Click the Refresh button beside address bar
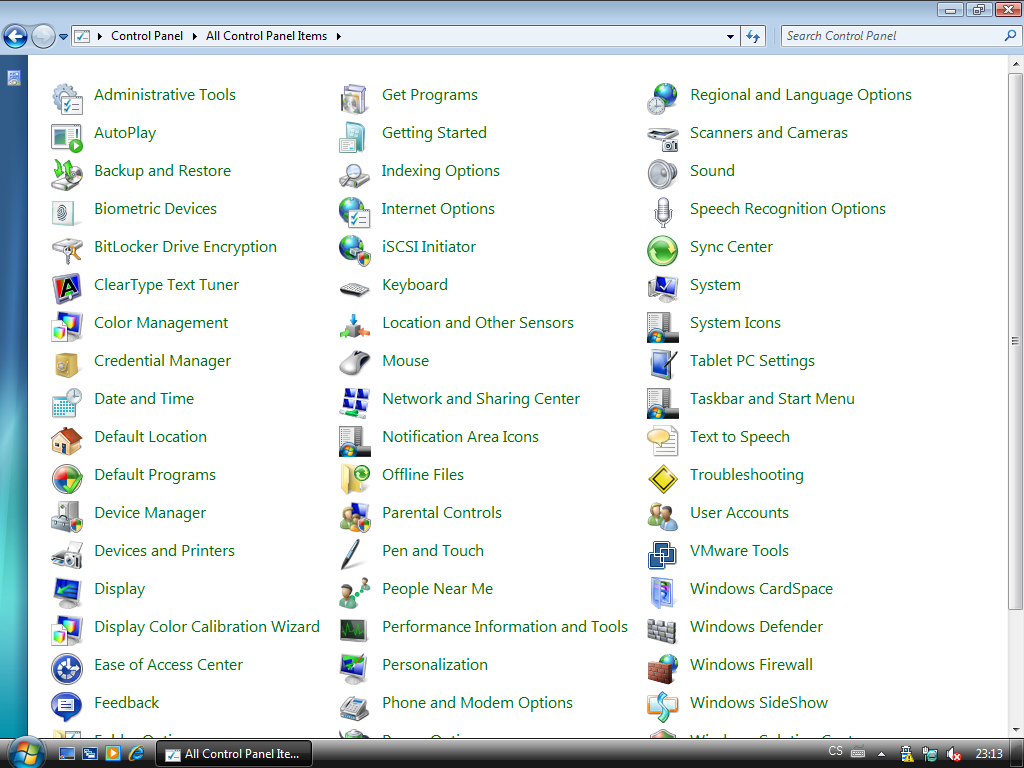 click(x=753, y=37)
